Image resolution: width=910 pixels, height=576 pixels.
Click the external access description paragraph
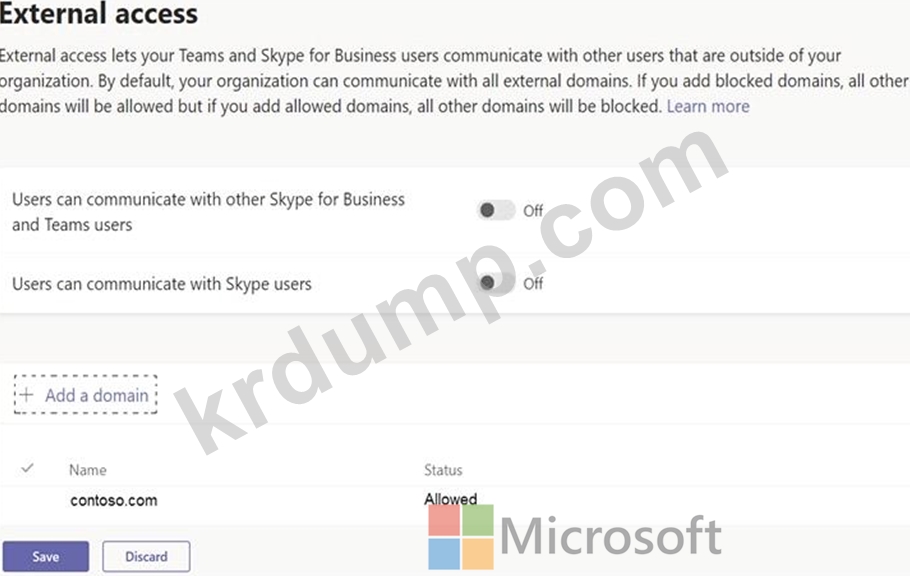(455, 81)
